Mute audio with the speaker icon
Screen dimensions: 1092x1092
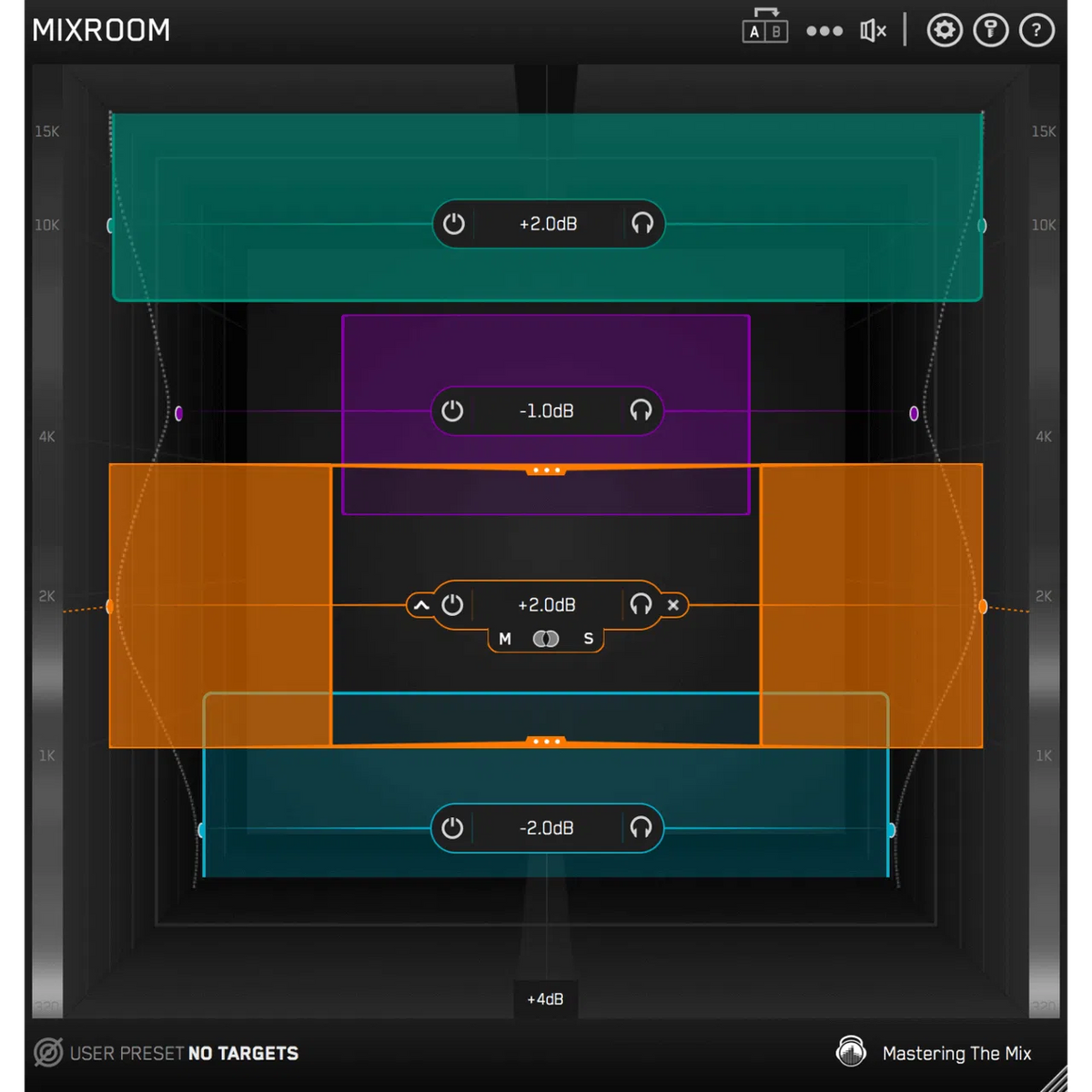click(x=872, y=30)
